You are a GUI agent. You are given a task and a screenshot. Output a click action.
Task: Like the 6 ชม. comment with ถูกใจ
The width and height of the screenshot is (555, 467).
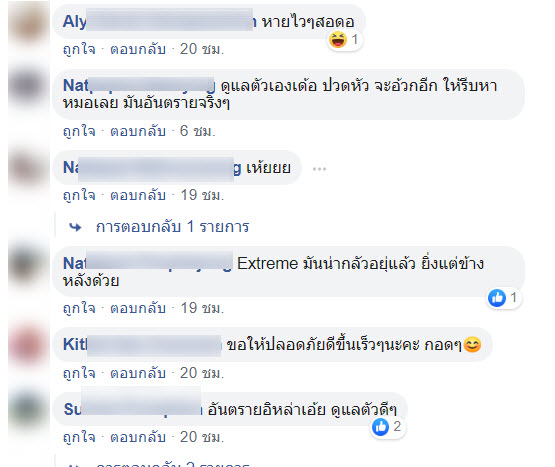pyautogui.click(x=79, y=131)
